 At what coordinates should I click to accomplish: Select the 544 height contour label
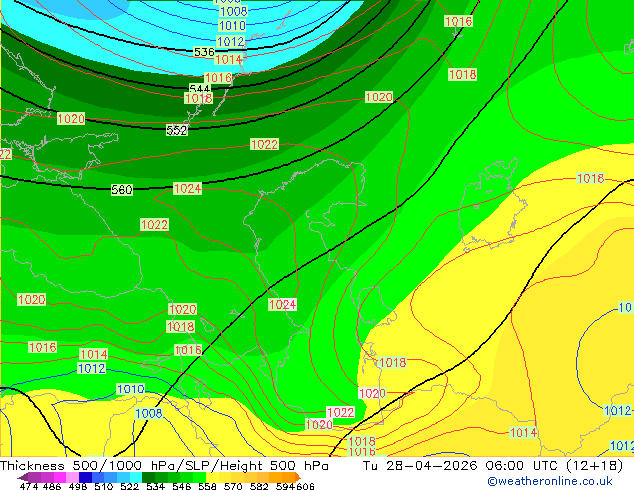coord(199,89)
